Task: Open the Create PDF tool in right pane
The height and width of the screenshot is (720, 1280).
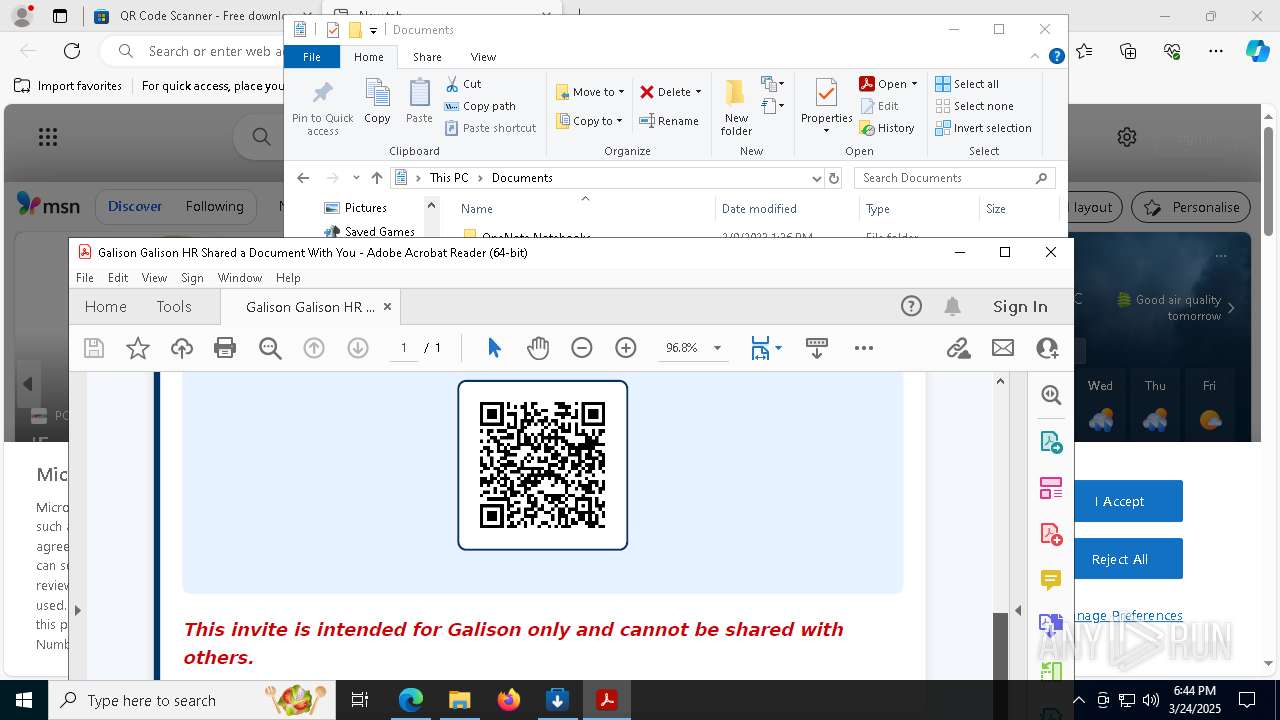Action: [1051, 534]
